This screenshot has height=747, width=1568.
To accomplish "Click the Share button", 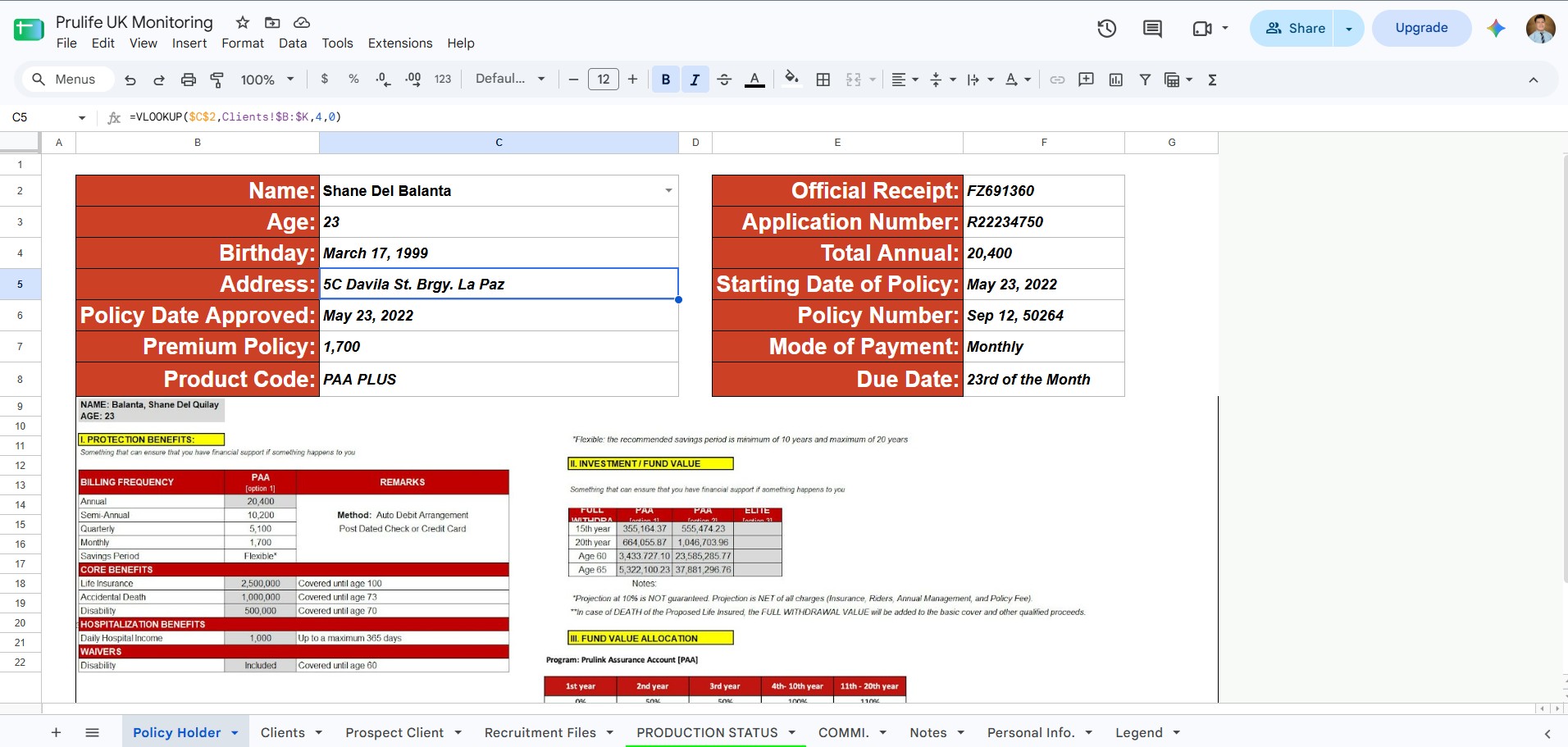I will [1296, 28].
